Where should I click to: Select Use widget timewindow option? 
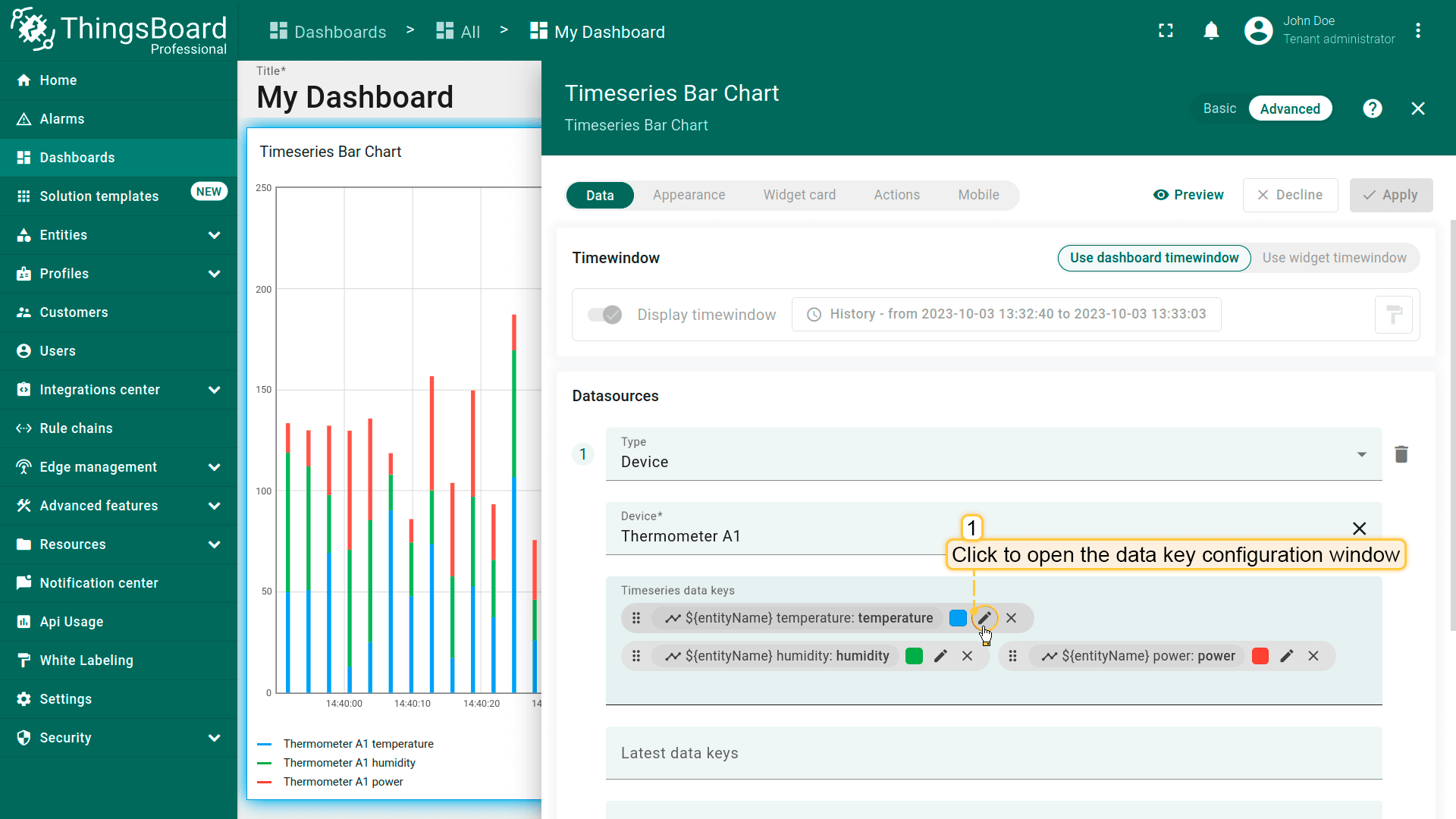pos(1334,258)
